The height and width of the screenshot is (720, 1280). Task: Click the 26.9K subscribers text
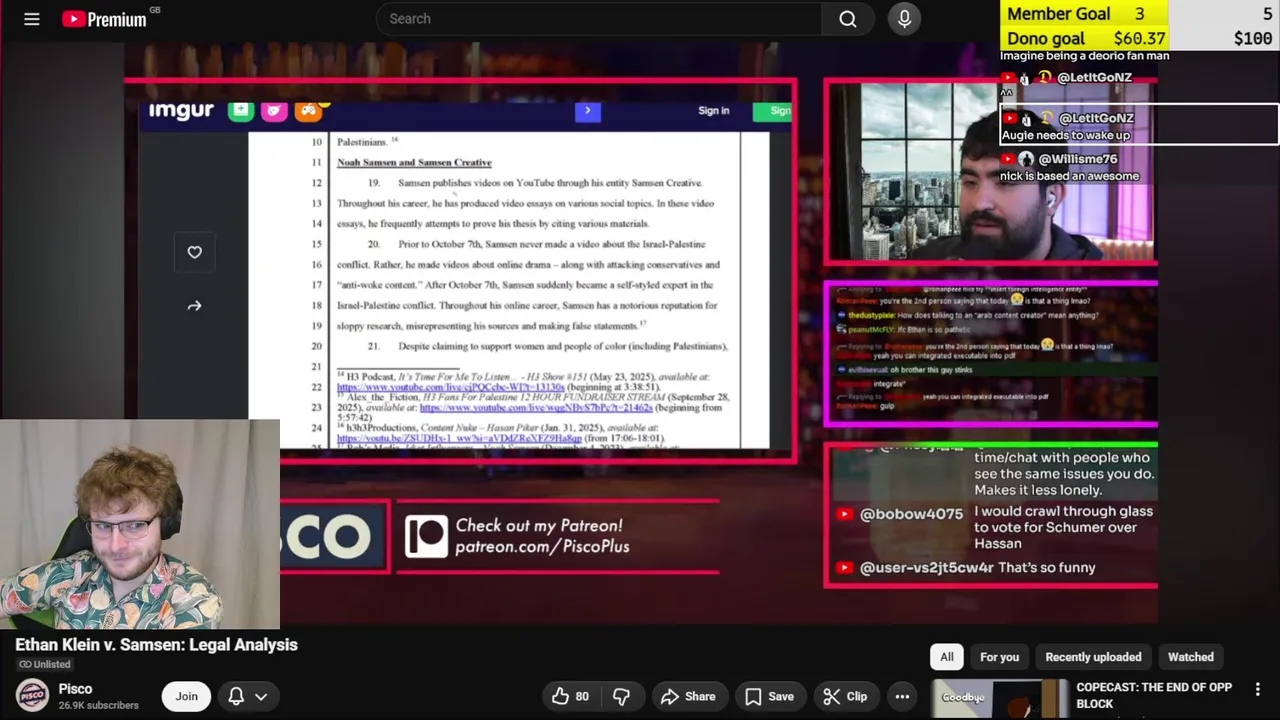pos(98,705)
